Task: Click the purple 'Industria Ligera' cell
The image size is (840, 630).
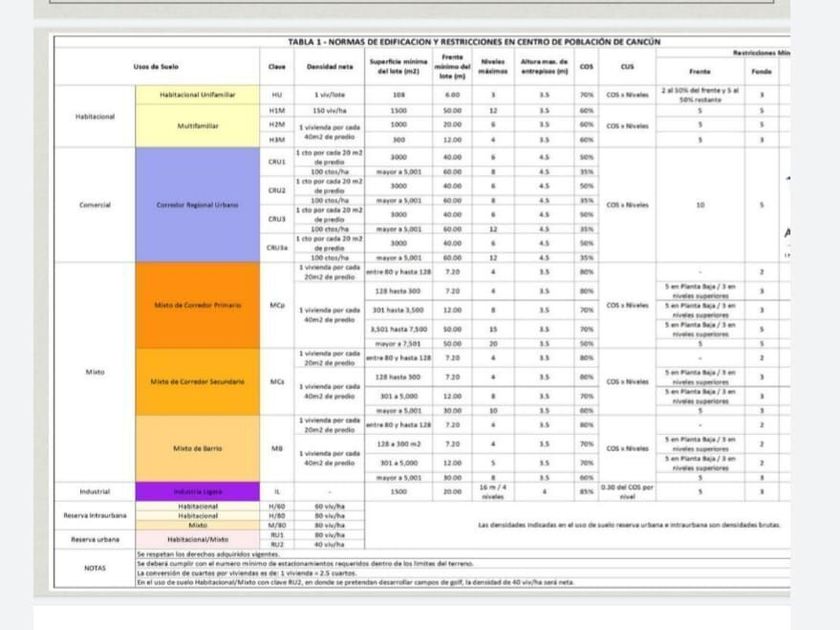Action: 198,491
